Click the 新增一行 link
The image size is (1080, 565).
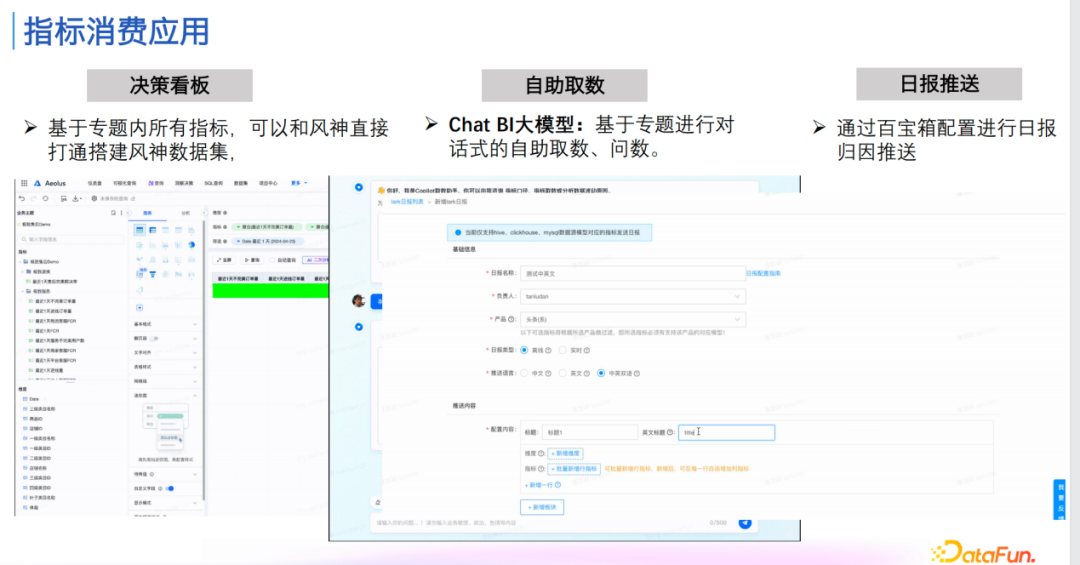[539, 485]
